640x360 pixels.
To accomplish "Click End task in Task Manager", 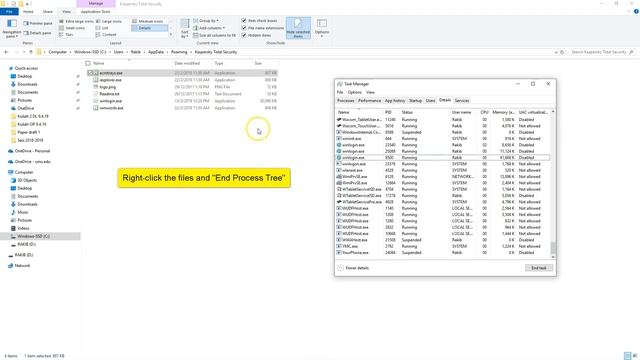I will [x=539, y=268].
